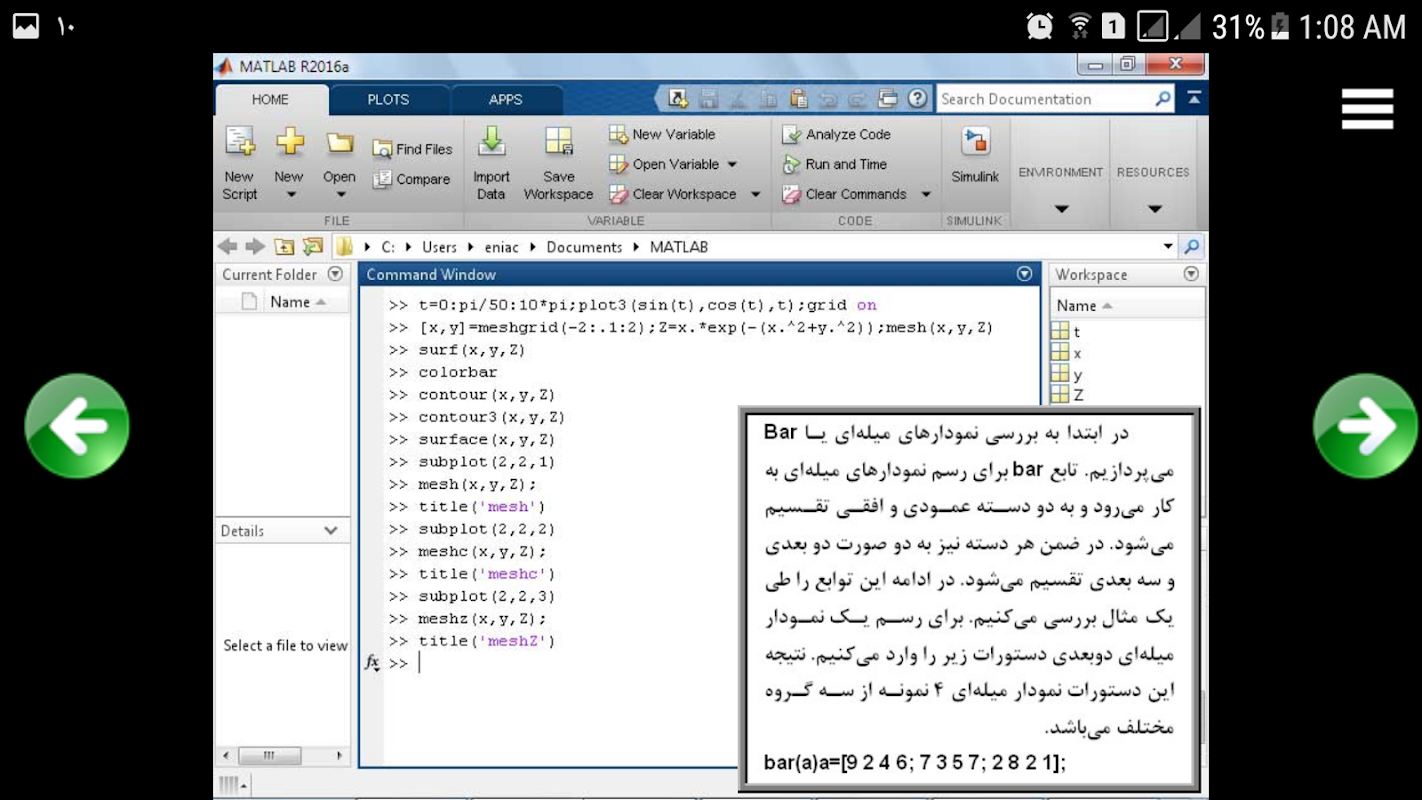Image resolution: width=1422 pixels, height=800 pixels.
Task: Click Users in the folder path
Action: pos(439,247)
